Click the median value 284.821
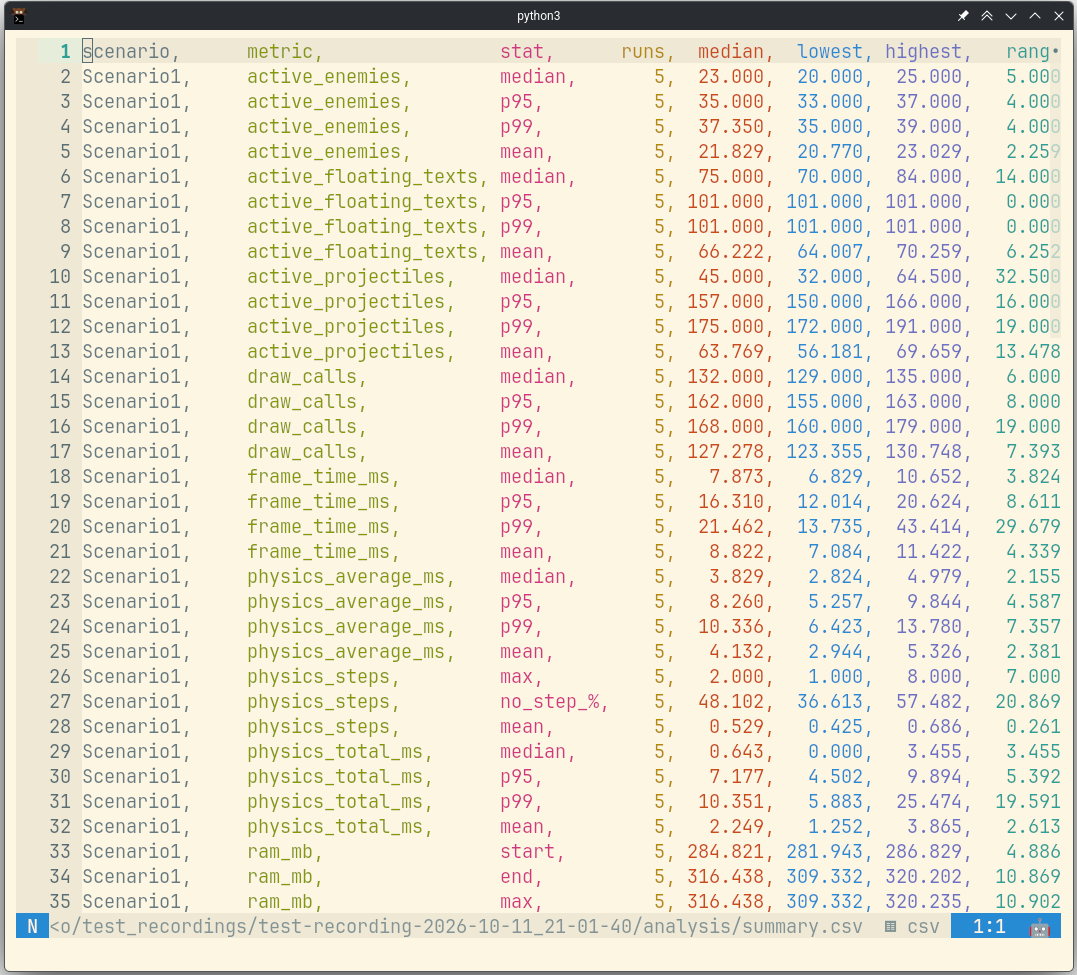This screenshot has width=1077, height=975. click(x=725, y=851)
